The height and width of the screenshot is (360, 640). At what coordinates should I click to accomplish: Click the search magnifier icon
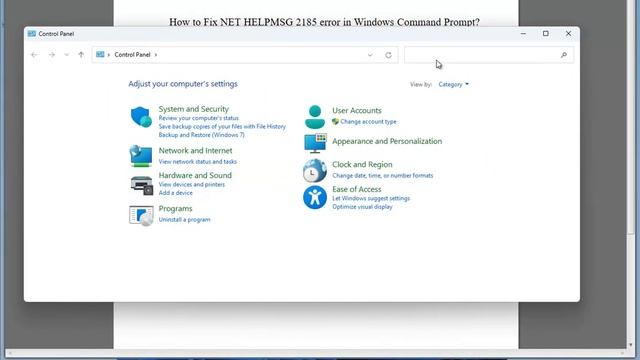coord(564,55)
